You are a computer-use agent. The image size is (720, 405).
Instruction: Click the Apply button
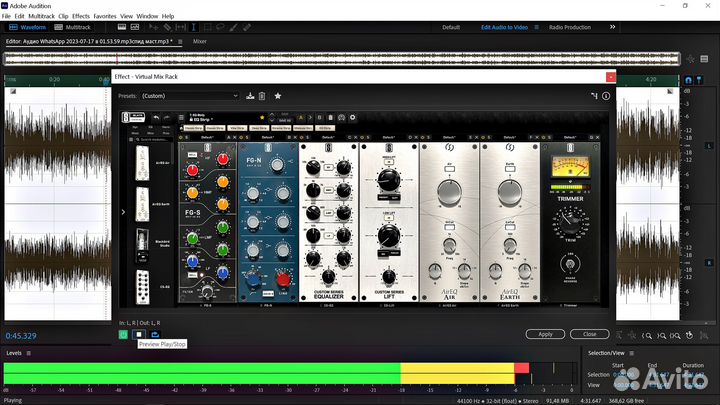[545, 334]
